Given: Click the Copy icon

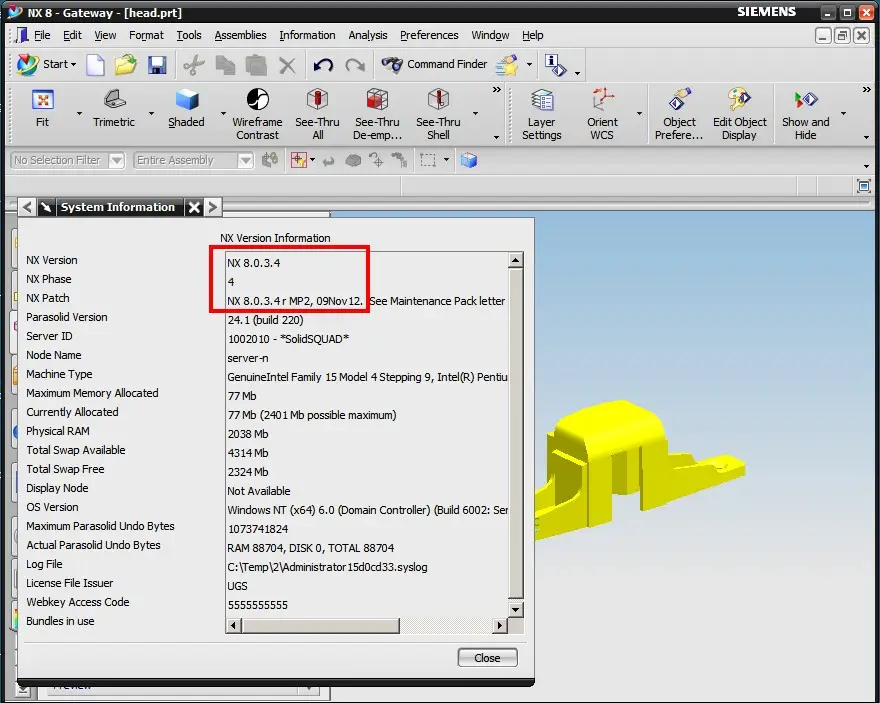Looking at the screenshot, I should (x=226, y=65).
